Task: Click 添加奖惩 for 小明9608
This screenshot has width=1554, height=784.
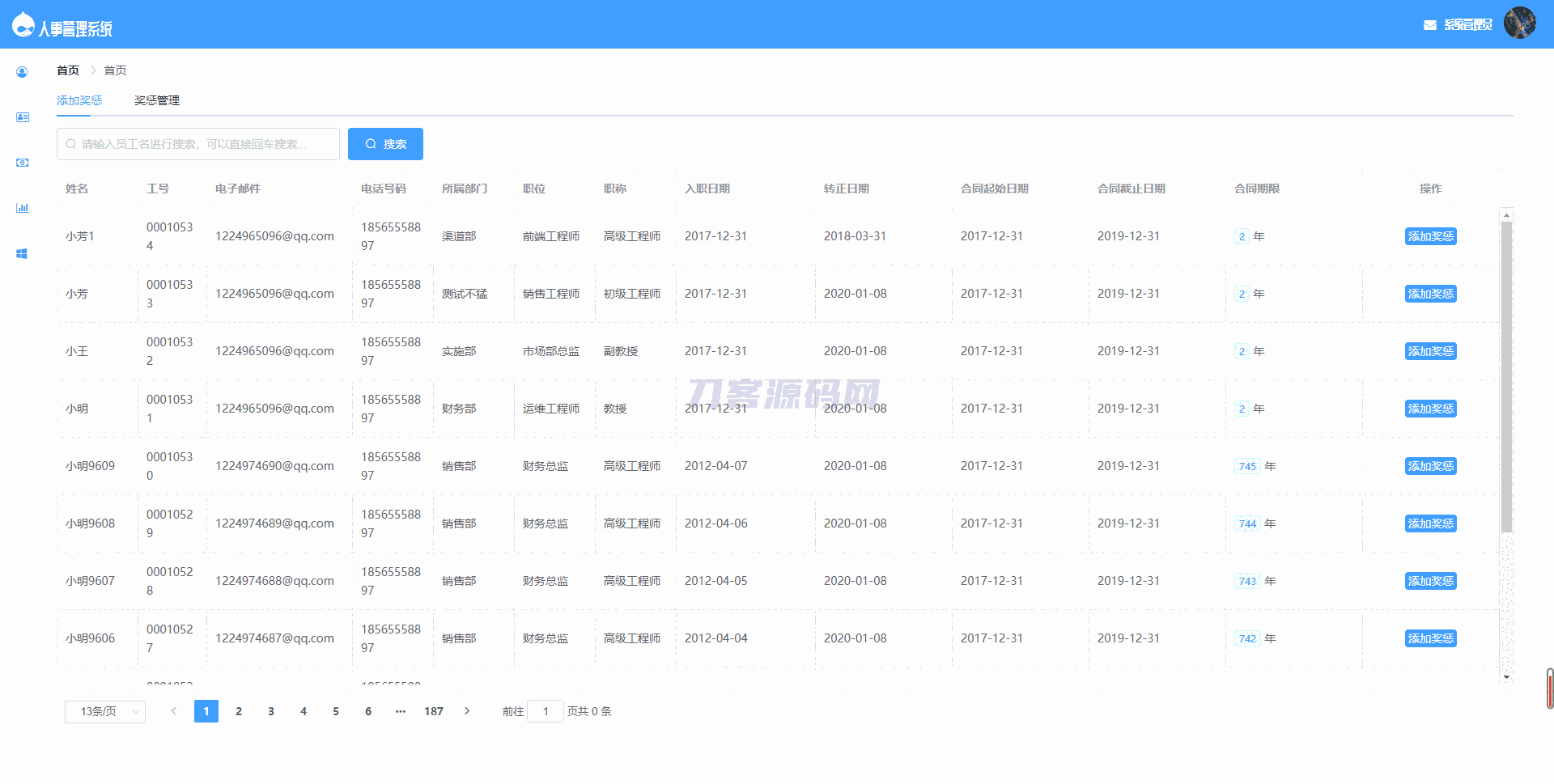Action: pyautogui.click(x=1431, y=523)
